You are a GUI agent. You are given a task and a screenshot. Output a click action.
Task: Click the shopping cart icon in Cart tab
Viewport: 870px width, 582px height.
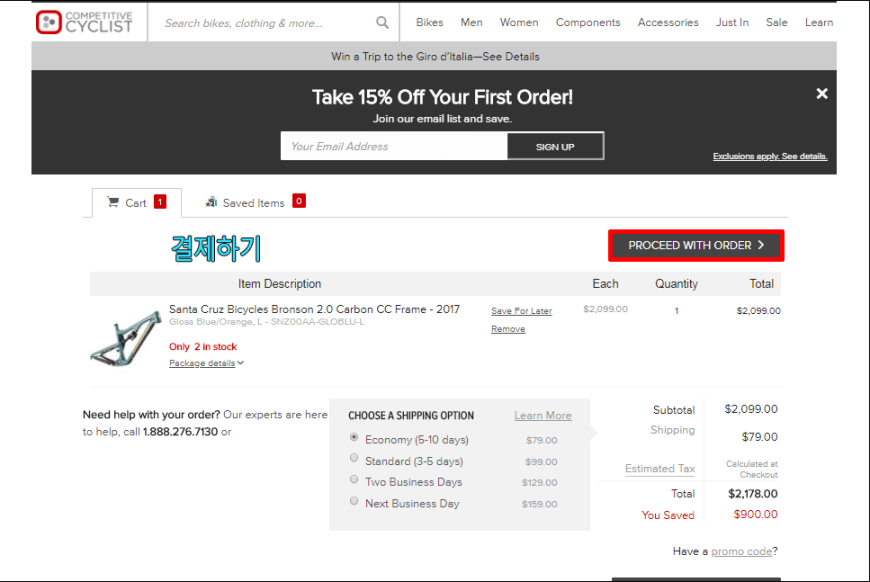(113, 202)
